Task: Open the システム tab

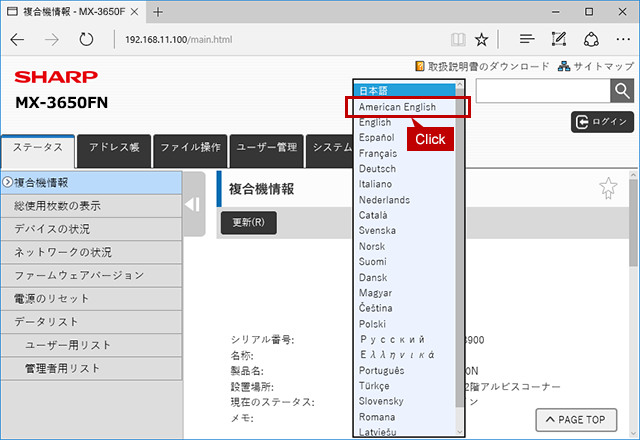Action: [x=330, y=151]
